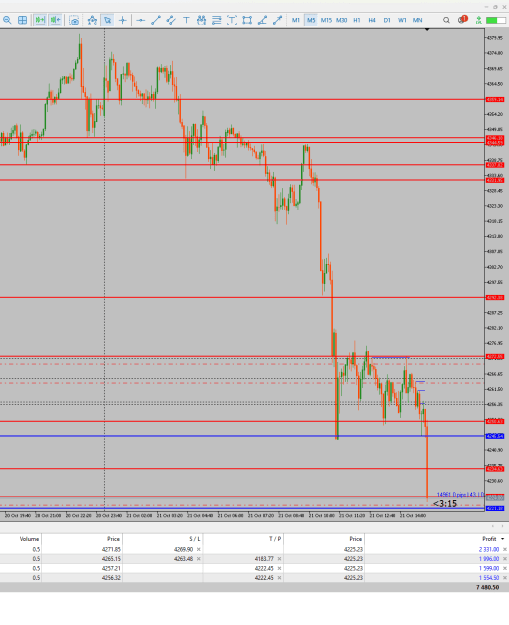This screenshot has height=625, width=509.
Task: Close the position with 2 331.00 profit
Action: click(x=505, y=549)
